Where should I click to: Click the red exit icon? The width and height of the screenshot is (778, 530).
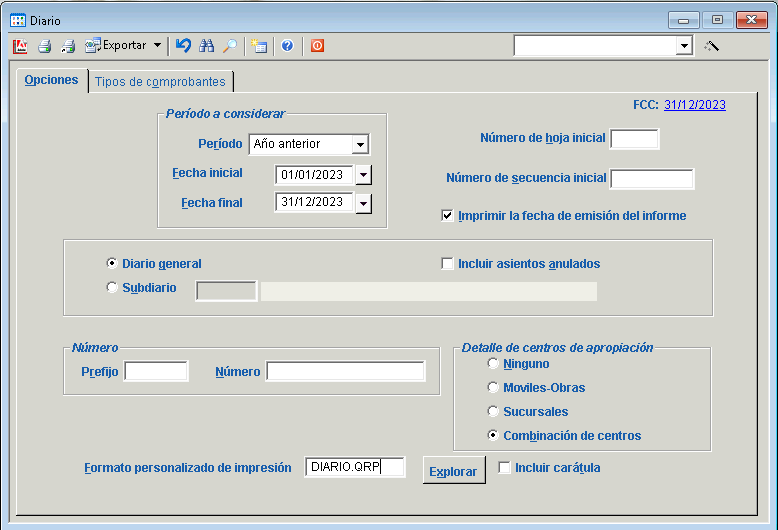tap(317, 45)
